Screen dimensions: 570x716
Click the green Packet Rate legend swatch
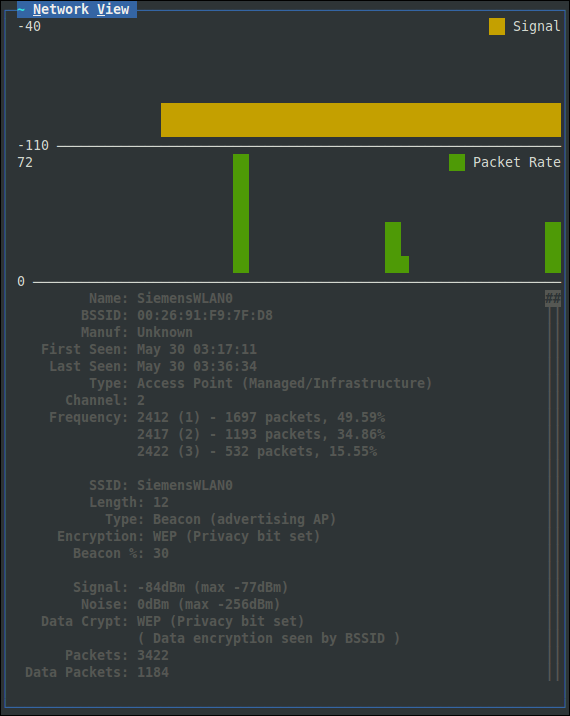coord(457,162)
